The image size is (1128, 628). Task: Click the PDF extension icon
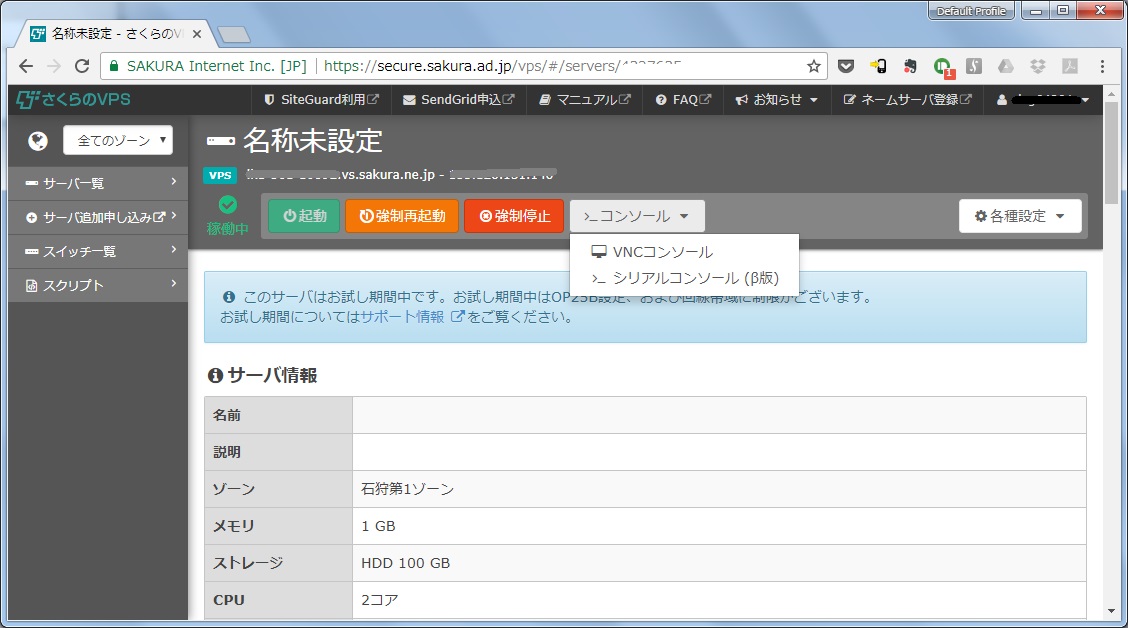coord(1070,66)
